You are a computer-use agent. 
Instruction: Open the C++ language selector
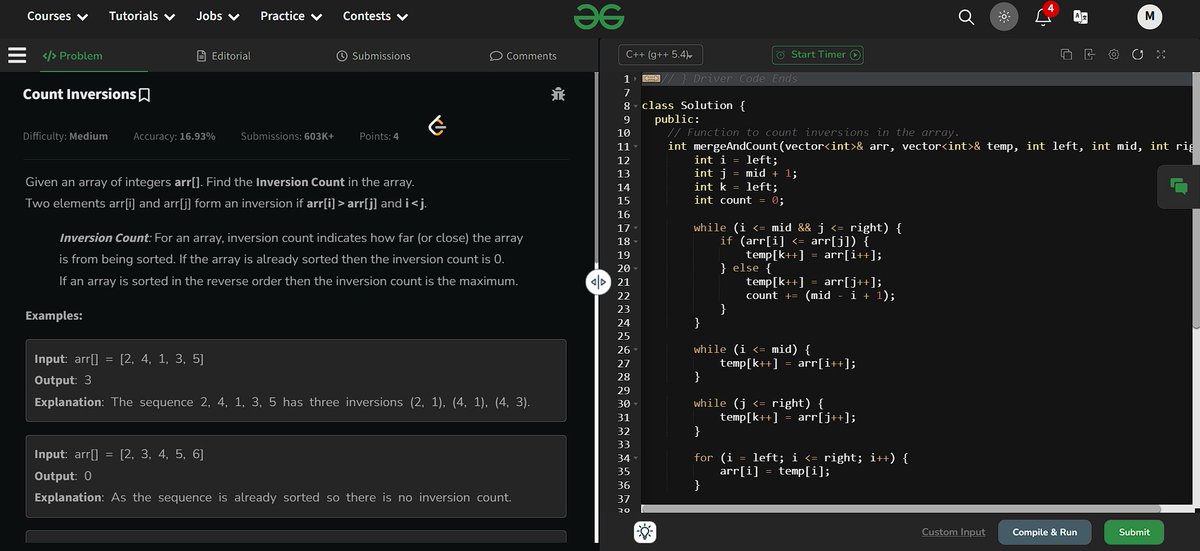pos(661,55)
